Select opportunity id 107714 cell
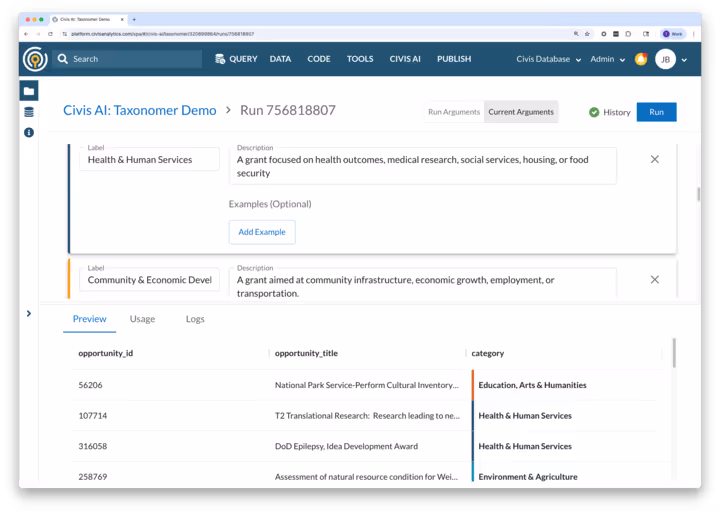Screen dimensions: 720x513 93,416
